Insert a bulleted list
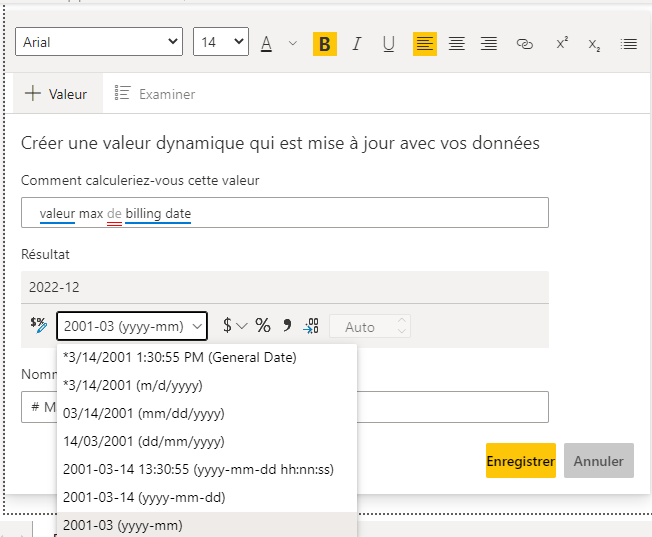Image resolution: width=652 pixels, height=537 pixels. pyautogui.click(x=628, y=44)
